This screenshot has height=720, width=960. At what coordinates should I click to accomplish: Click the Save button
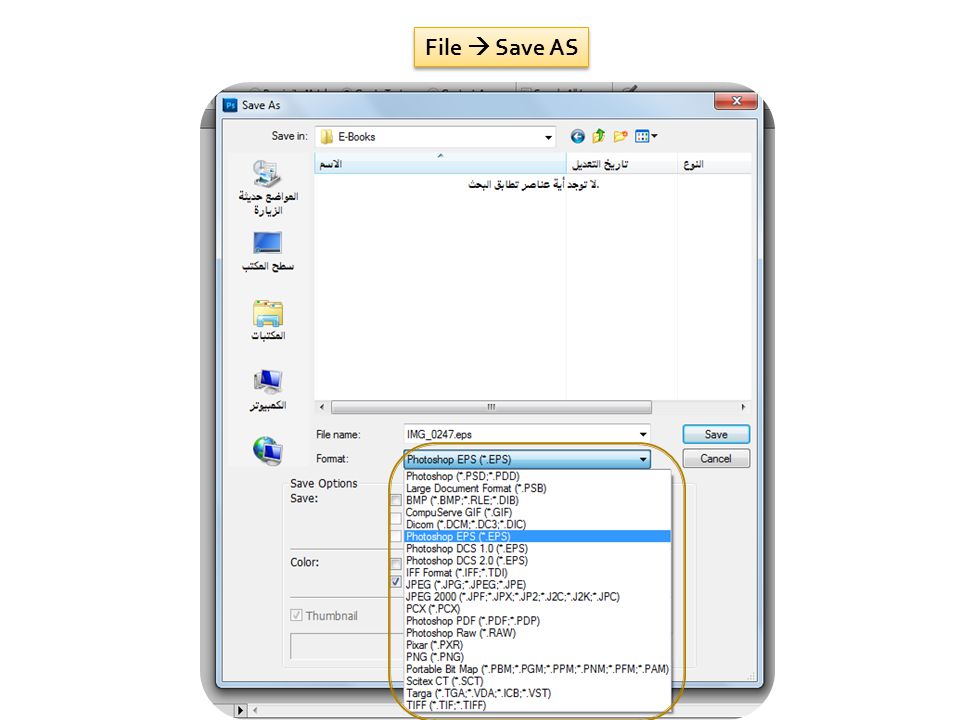(716, 434)
